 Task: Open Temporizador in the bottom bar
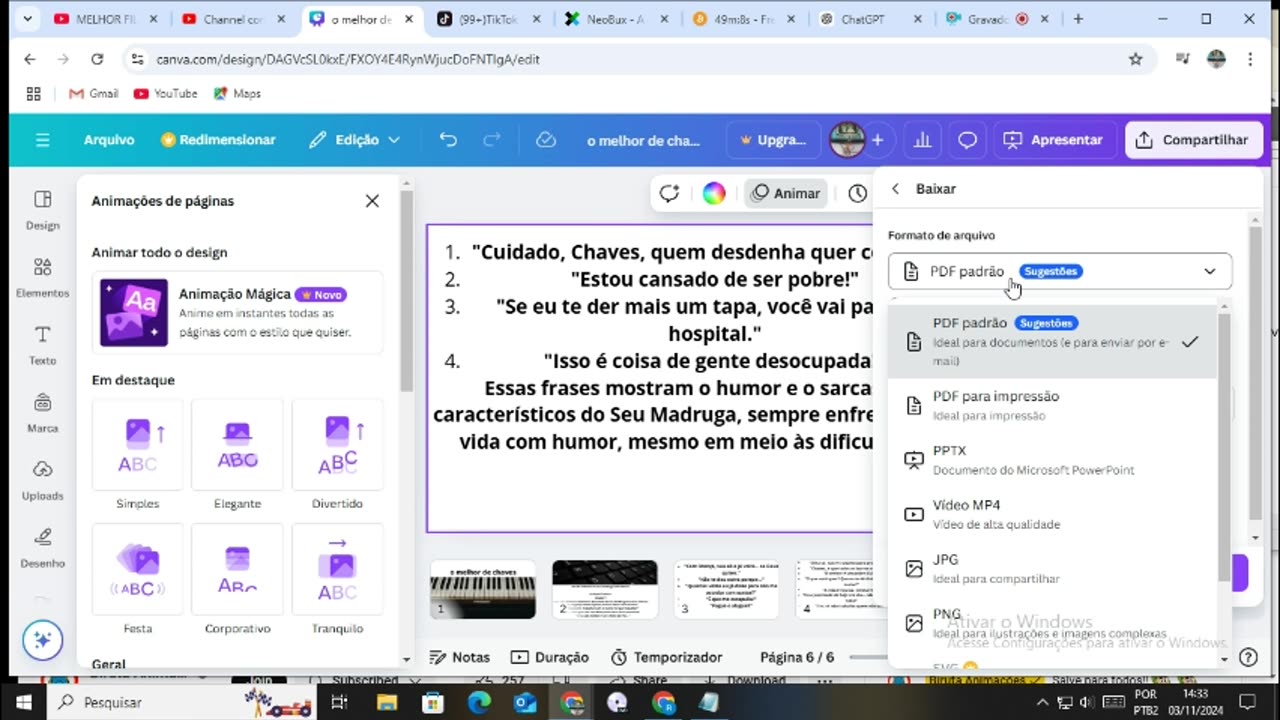(x=666, y=657)
